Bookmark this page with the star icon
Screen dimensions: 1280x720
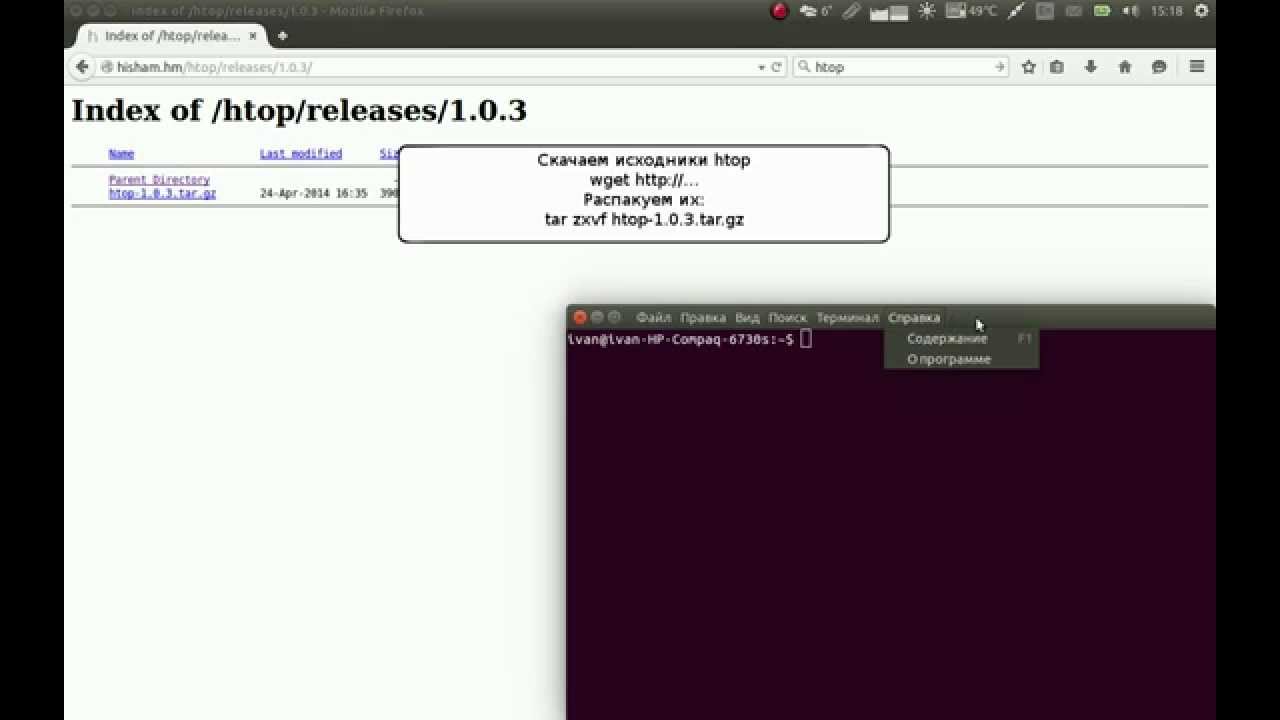1029,67
